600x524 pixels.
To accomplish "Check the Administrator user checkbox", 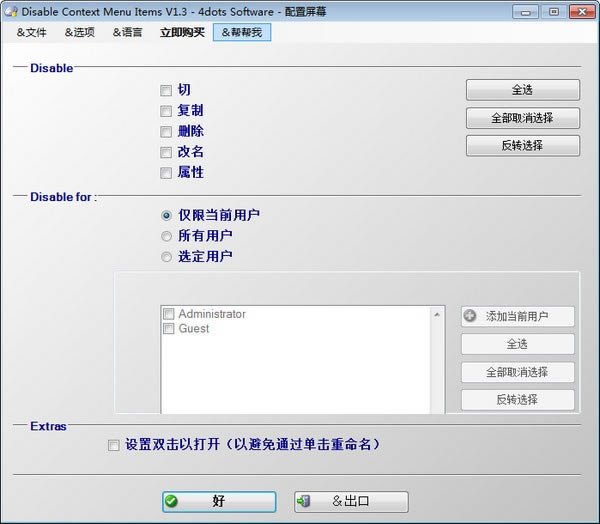I will [x=169, y=314].
